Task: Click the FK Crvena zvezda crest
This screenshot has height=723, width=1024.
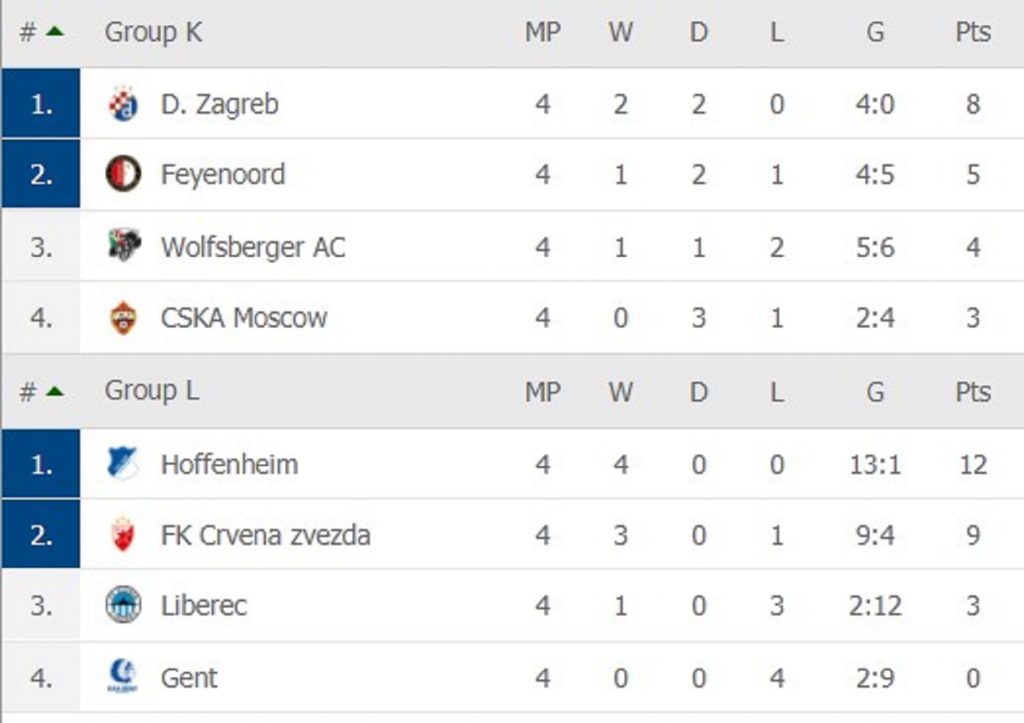Action: [123, 535]
